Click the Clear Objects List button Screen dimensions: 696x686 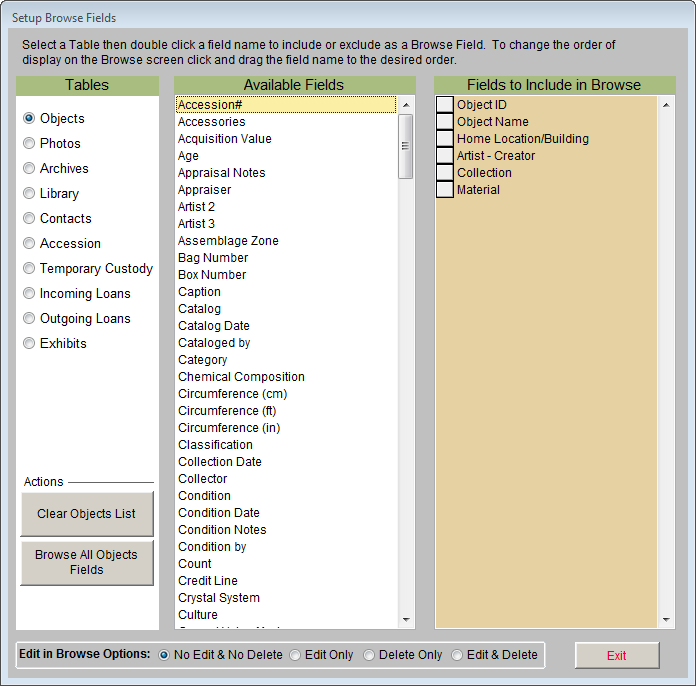tap(87, 514)
